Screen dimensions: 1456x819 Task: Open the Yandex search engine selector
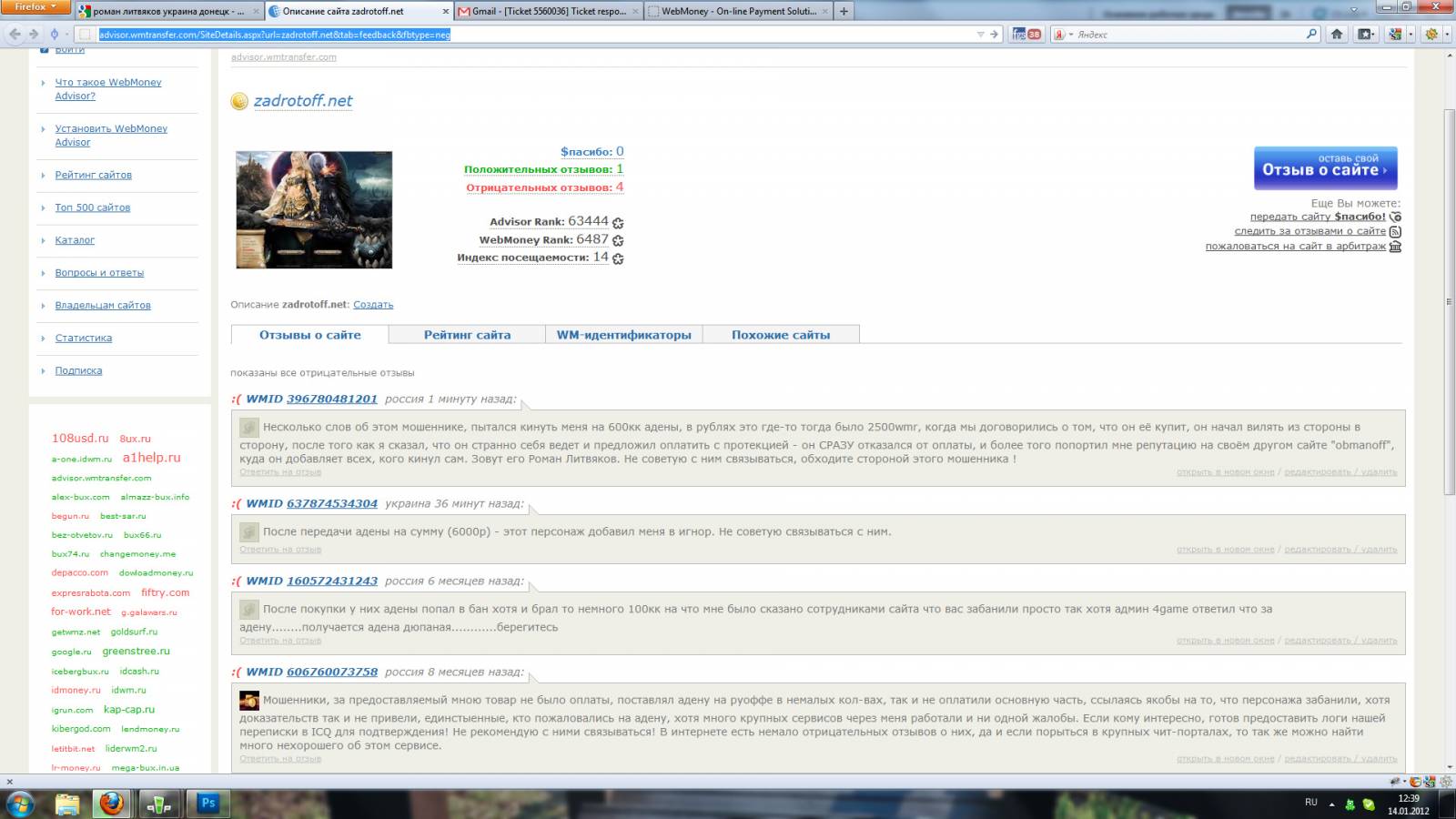pyautogui.click(x=1063, y=35)
